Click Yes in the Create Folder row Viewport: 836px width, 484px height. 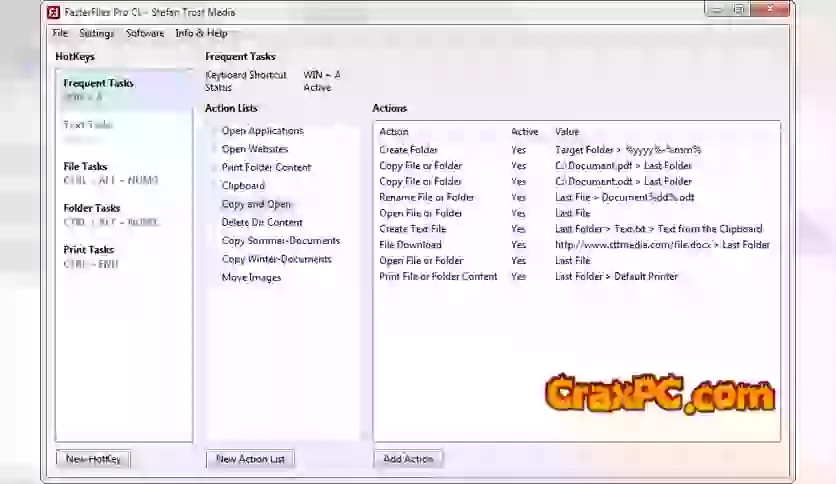518,150
